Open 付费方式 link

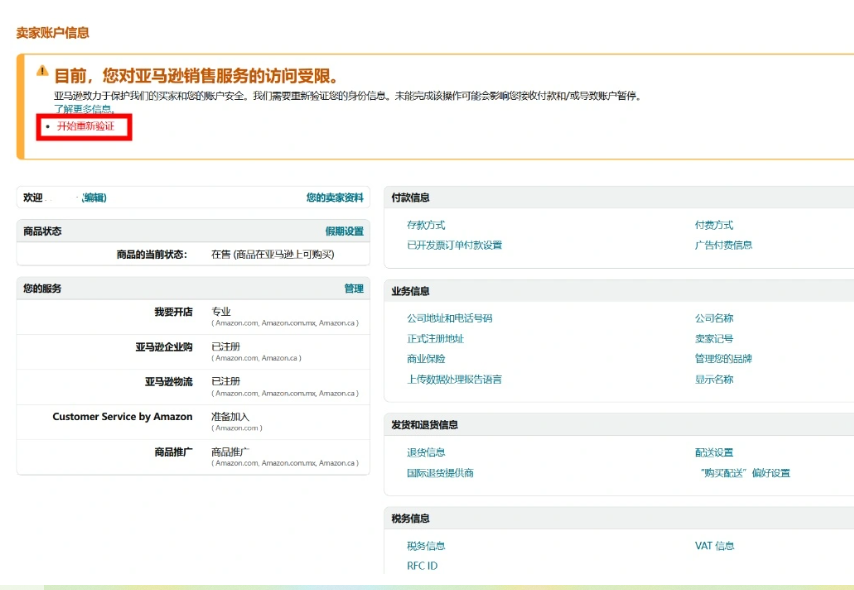714,225
